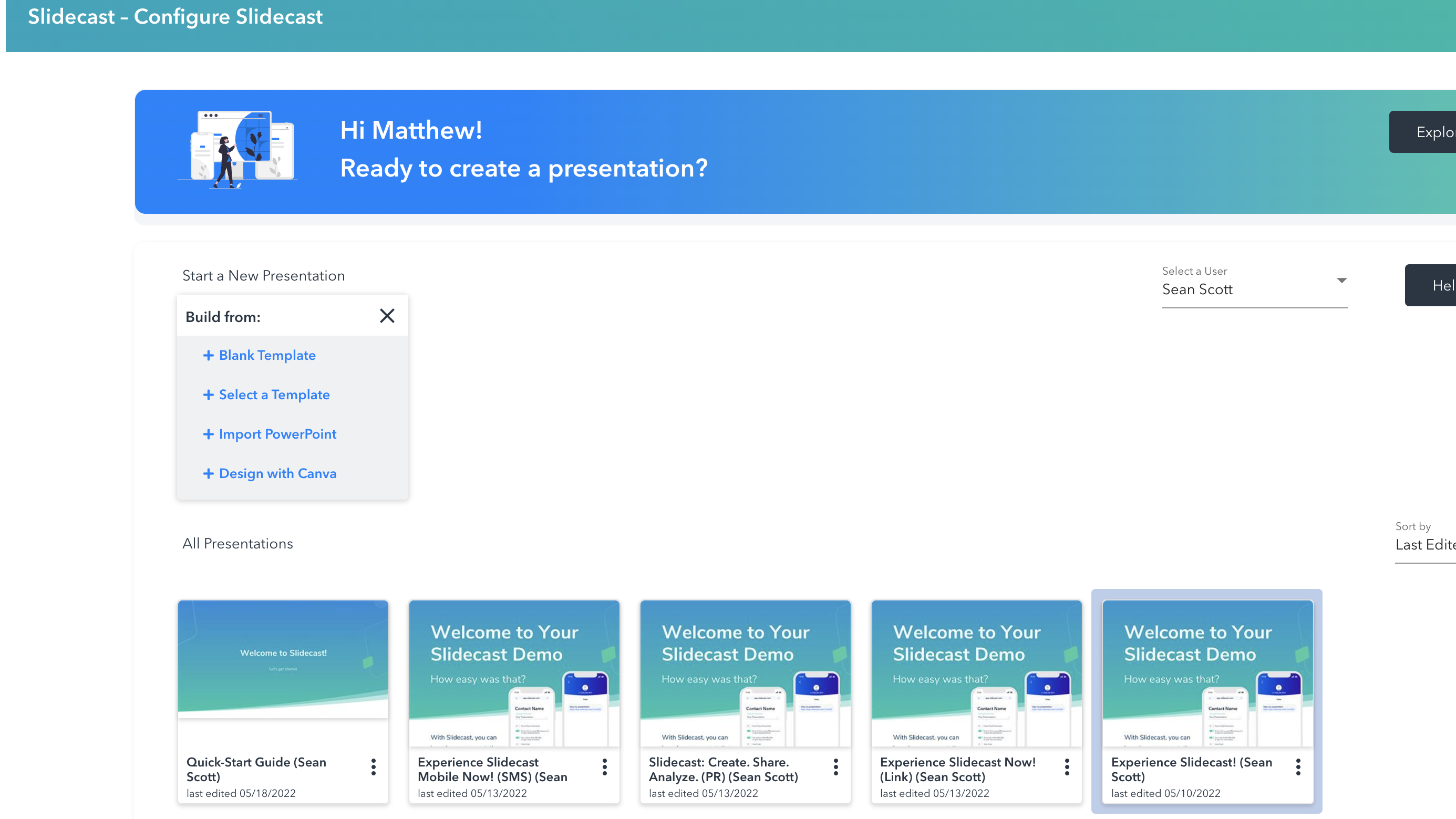1456x819 pixels.
Task: Click Slidecast – Configure Slidecast page title
Action: [175, 17]
